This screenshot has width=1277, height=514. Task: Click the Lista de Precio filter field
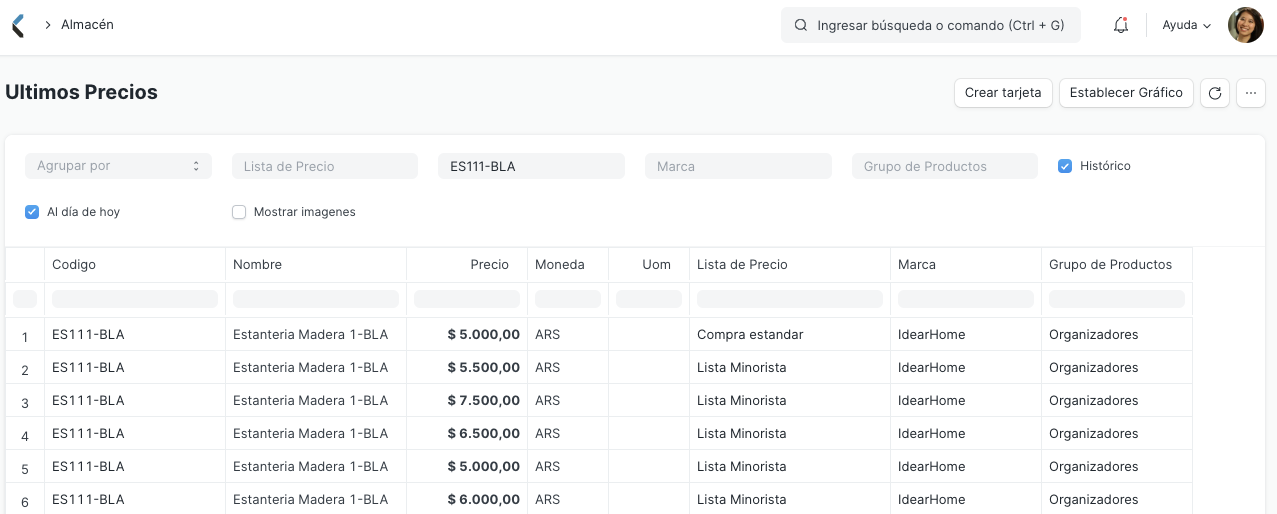click(325, 166)
